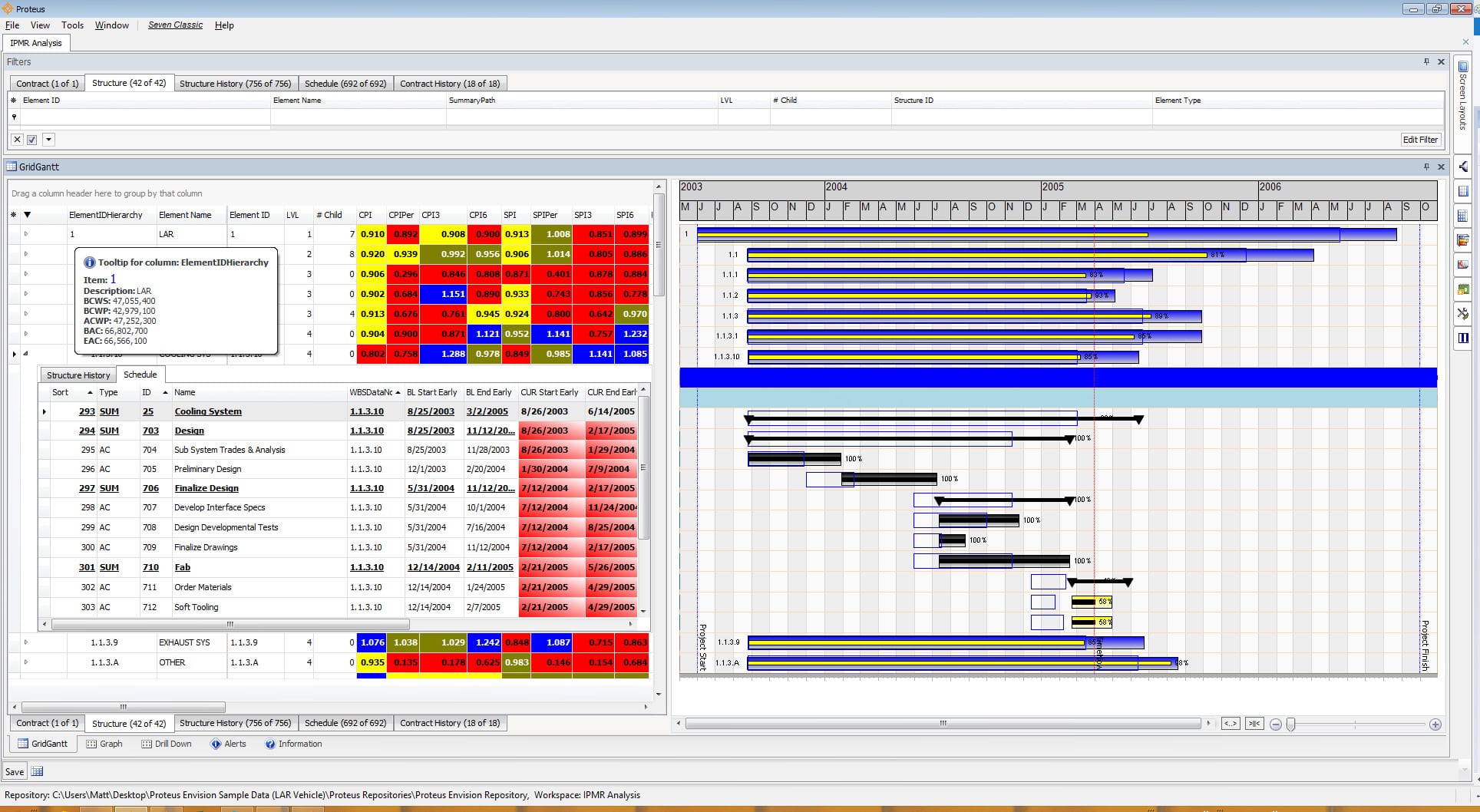Open the Tools menu

(x=73, y=25)
